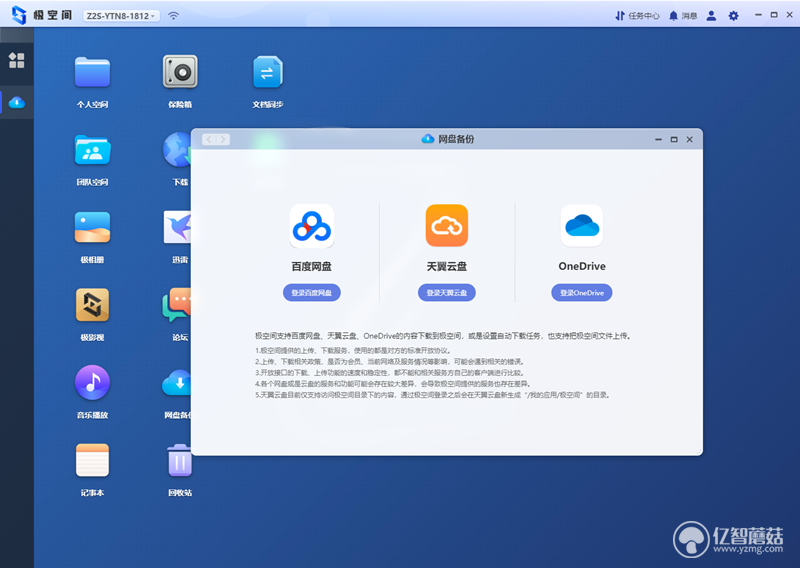Select the cloud backup sidebar icon
800x568 pixels.
tap(17, 103)
